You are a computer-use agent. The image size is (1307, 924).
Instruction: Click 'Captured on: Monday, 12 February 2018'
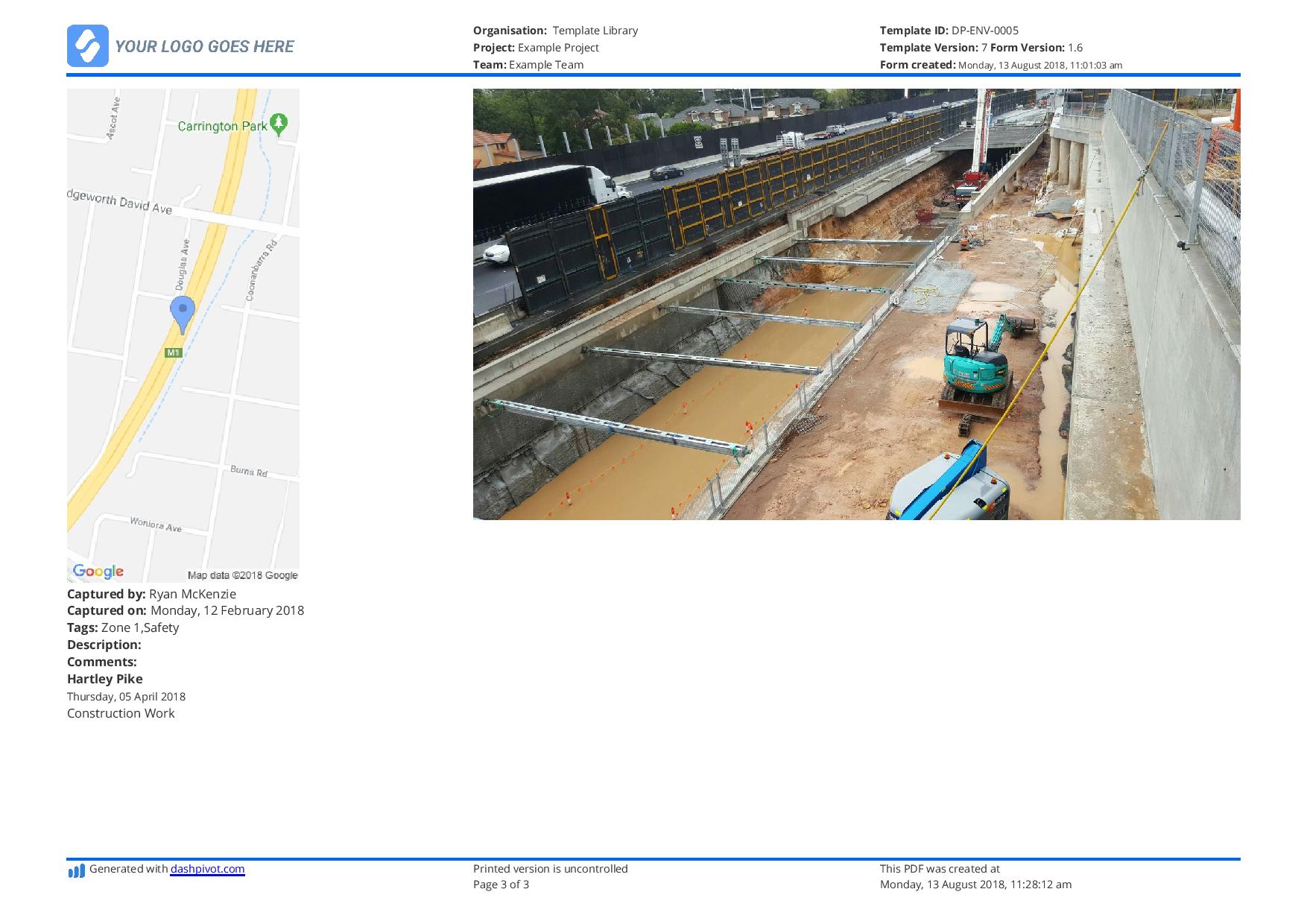pyautogui.click(x=186, y=610)
